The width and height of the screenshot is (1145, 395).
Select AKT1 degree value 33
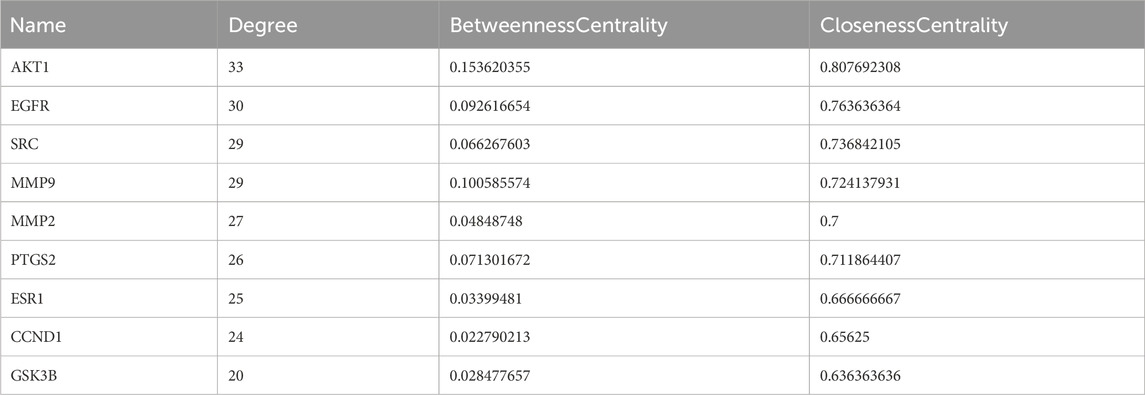coord(236,67)
